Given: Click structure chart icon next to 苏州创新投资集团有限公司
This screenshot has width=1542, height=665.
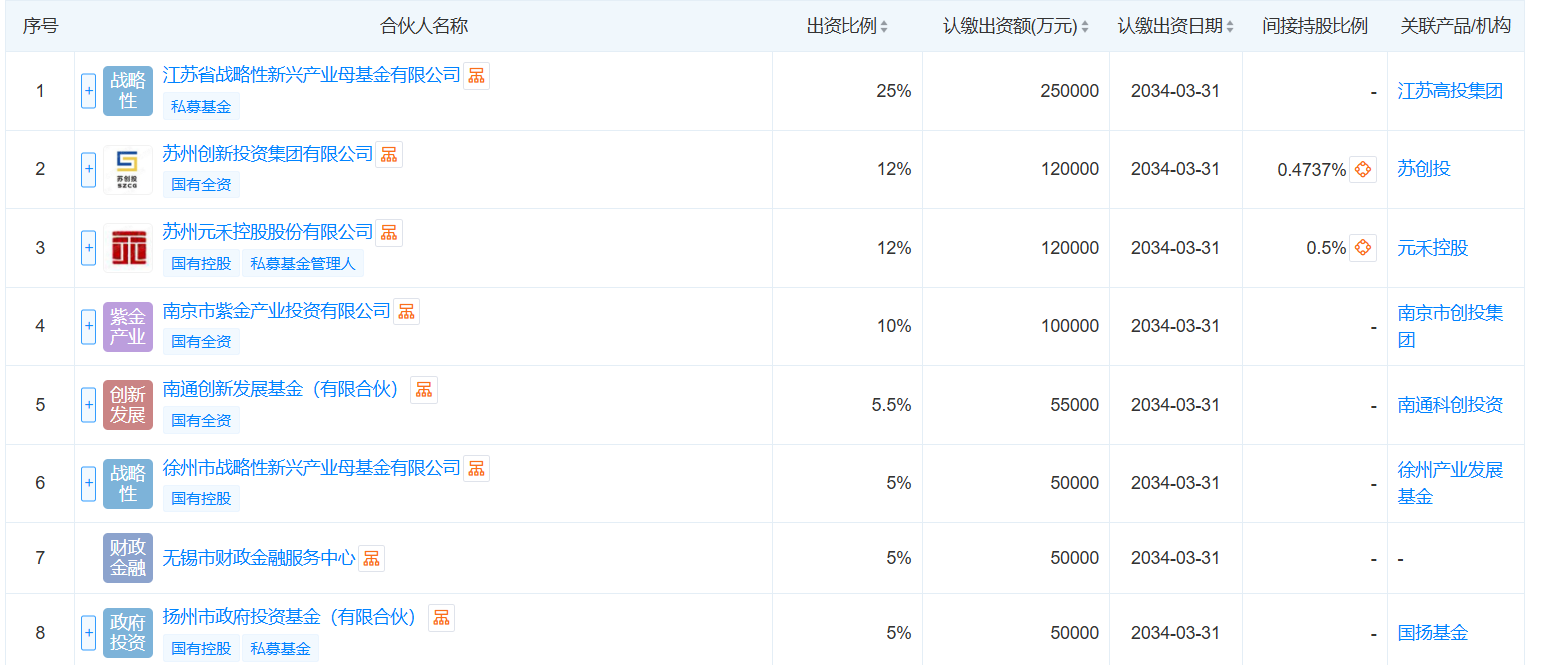Looking at the screenshot, I should pos(389,155).
